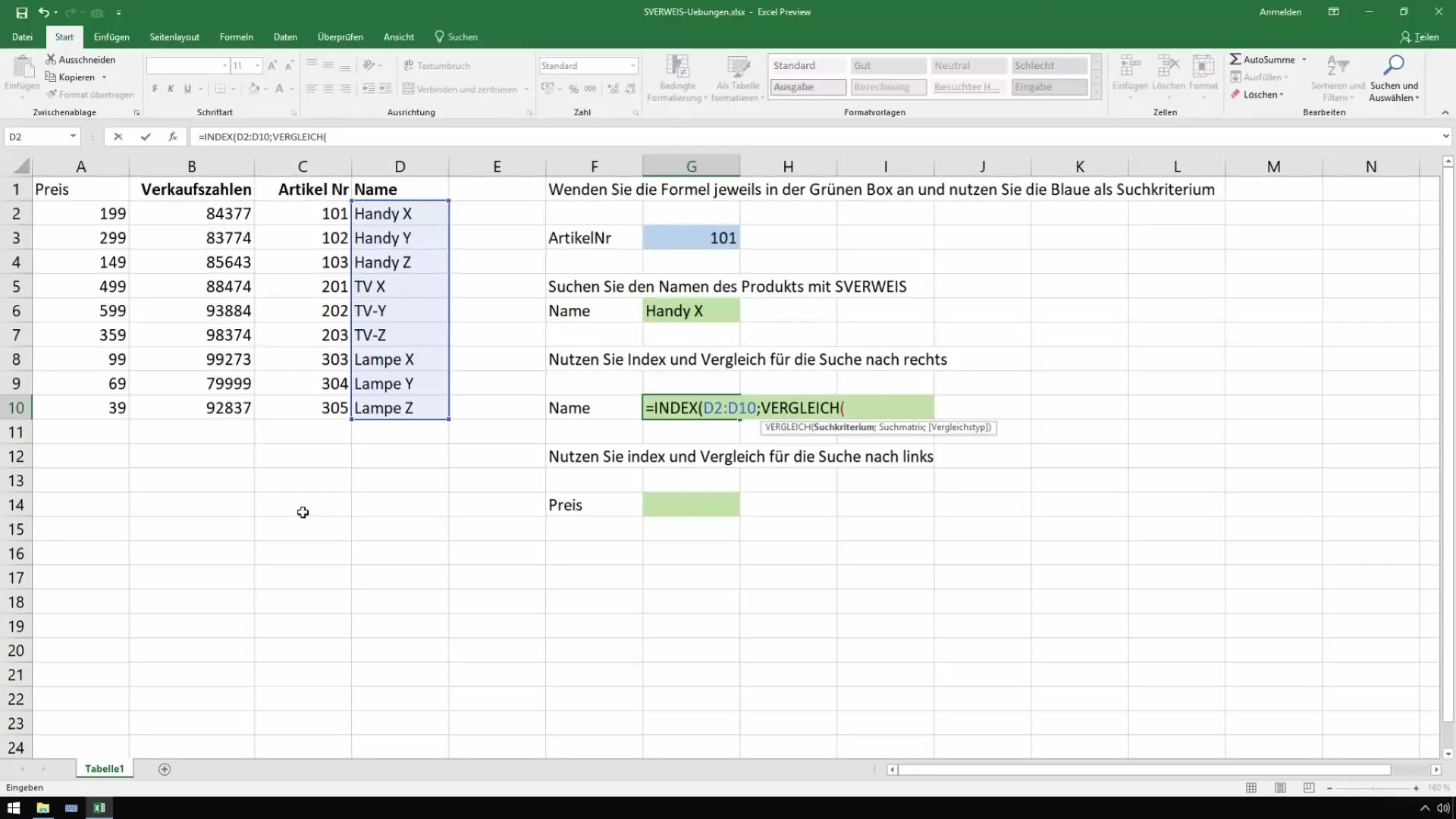This screenshot has width=1456, height=819.
Task: Switch to Formeln ribbon tab
Action: (x=236, y=36)
